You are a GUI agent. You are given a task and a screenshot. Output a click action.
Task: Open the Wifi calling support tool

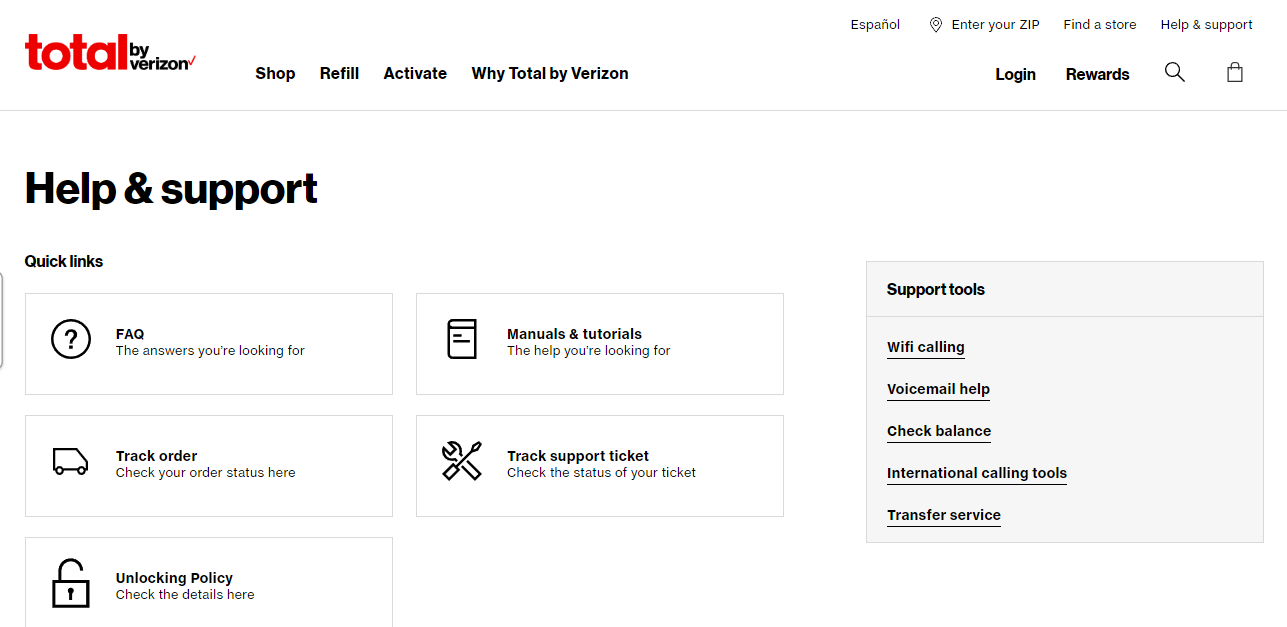925,347
